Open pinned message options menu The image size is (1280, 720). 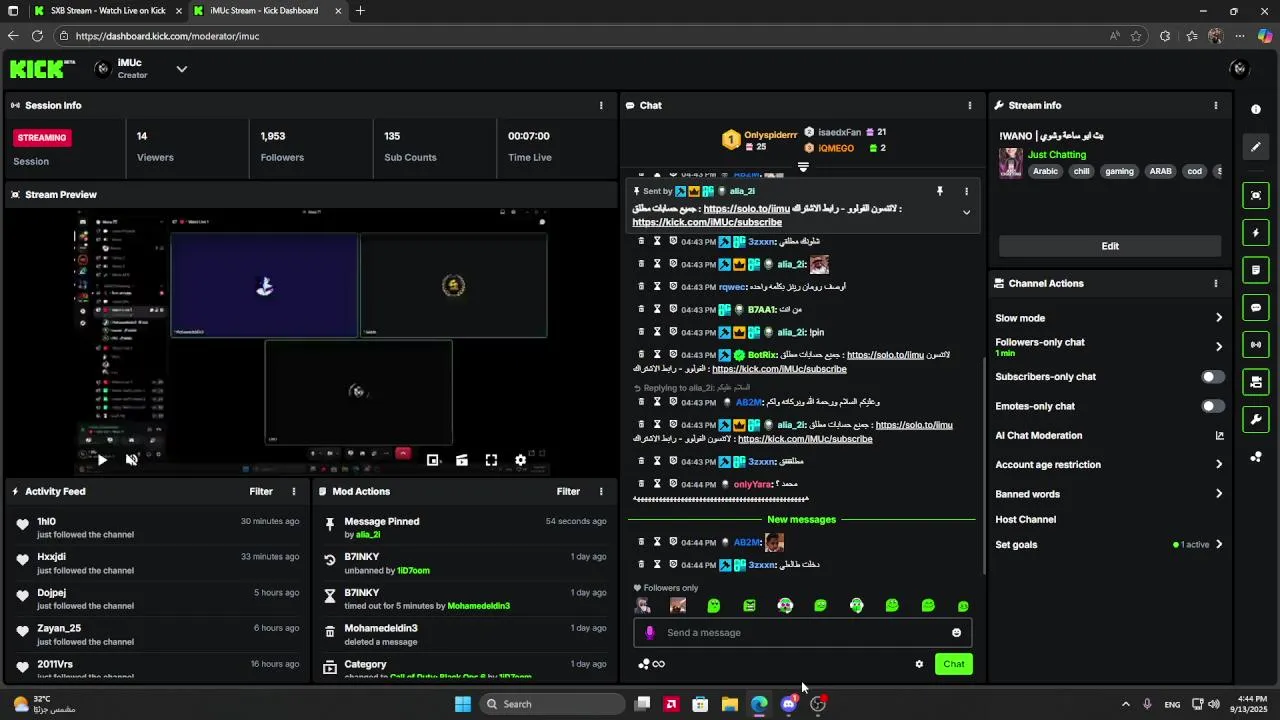(966, 191)
